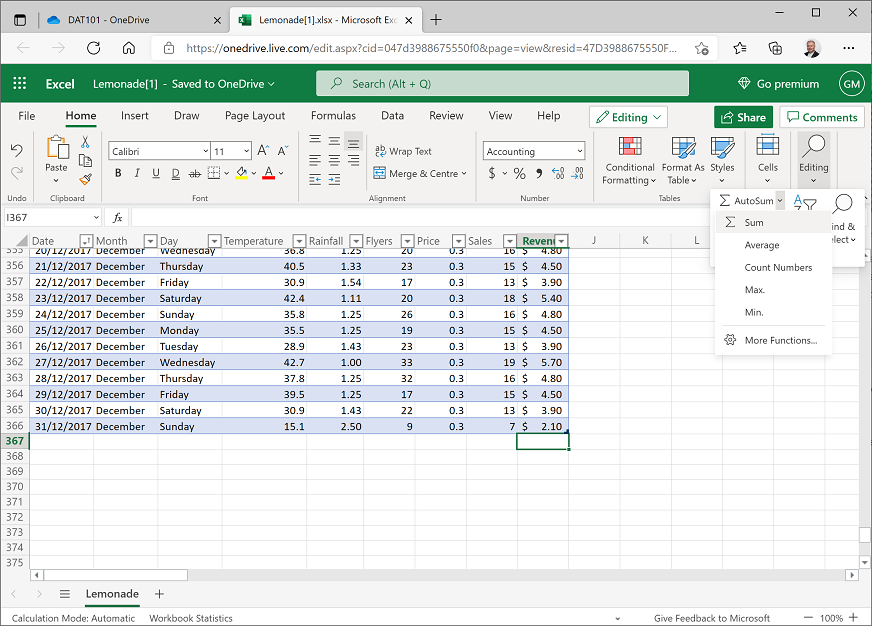Select Average from the AutoSum menu

[761, 245]
